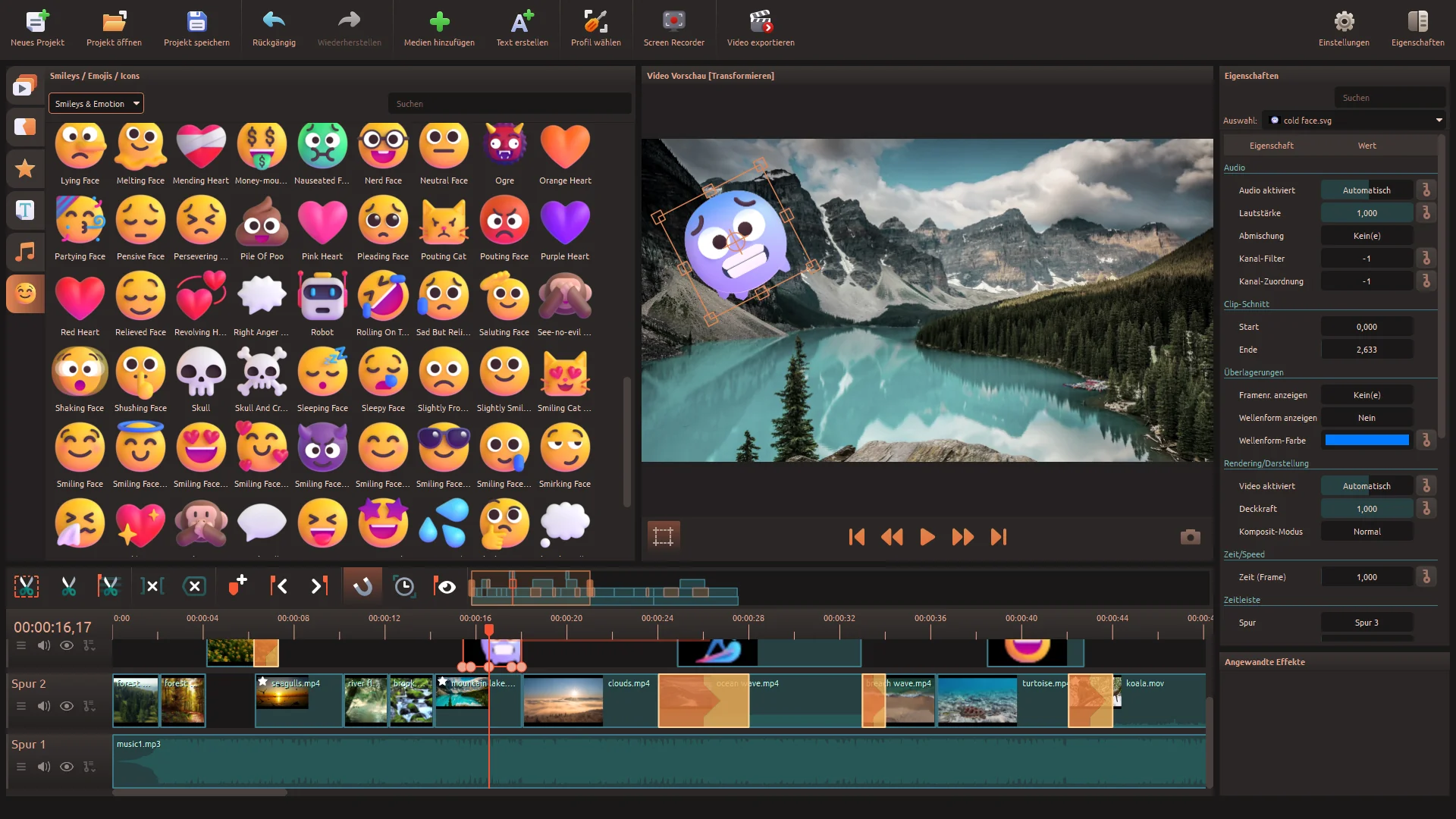Open Spur 1 track menu
1456x819 pixels.
click(x=21, y=767)
